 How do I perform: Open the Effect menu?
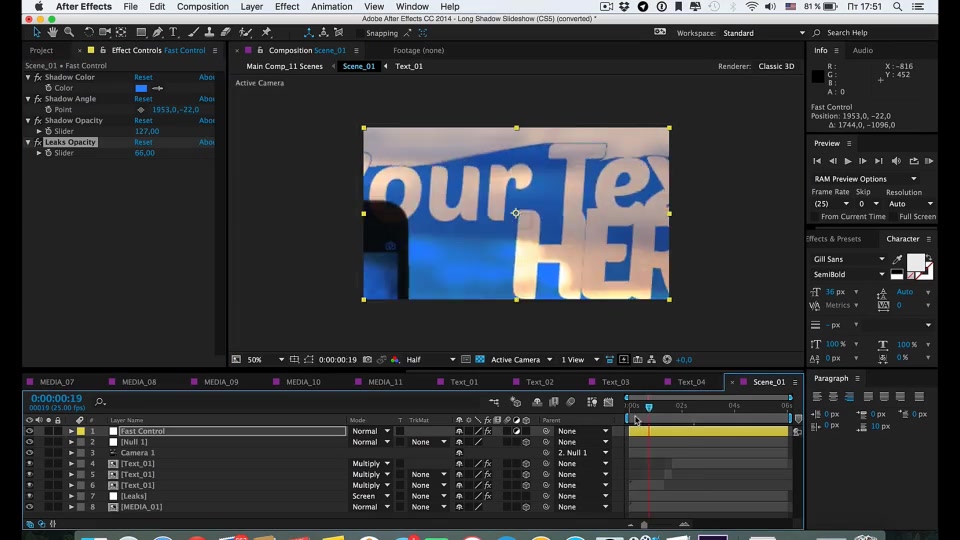[x=287, y=7]
